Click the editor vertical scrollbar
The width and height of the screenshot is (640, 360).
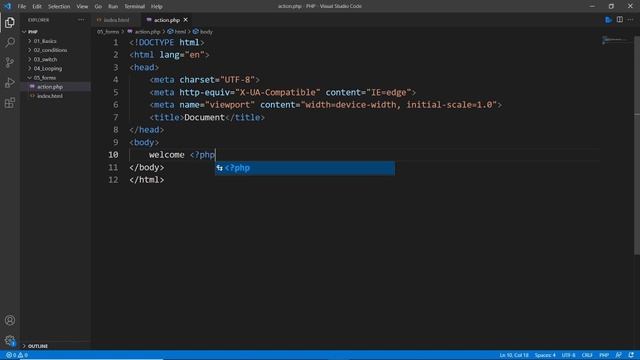click(x=636, y=145)
